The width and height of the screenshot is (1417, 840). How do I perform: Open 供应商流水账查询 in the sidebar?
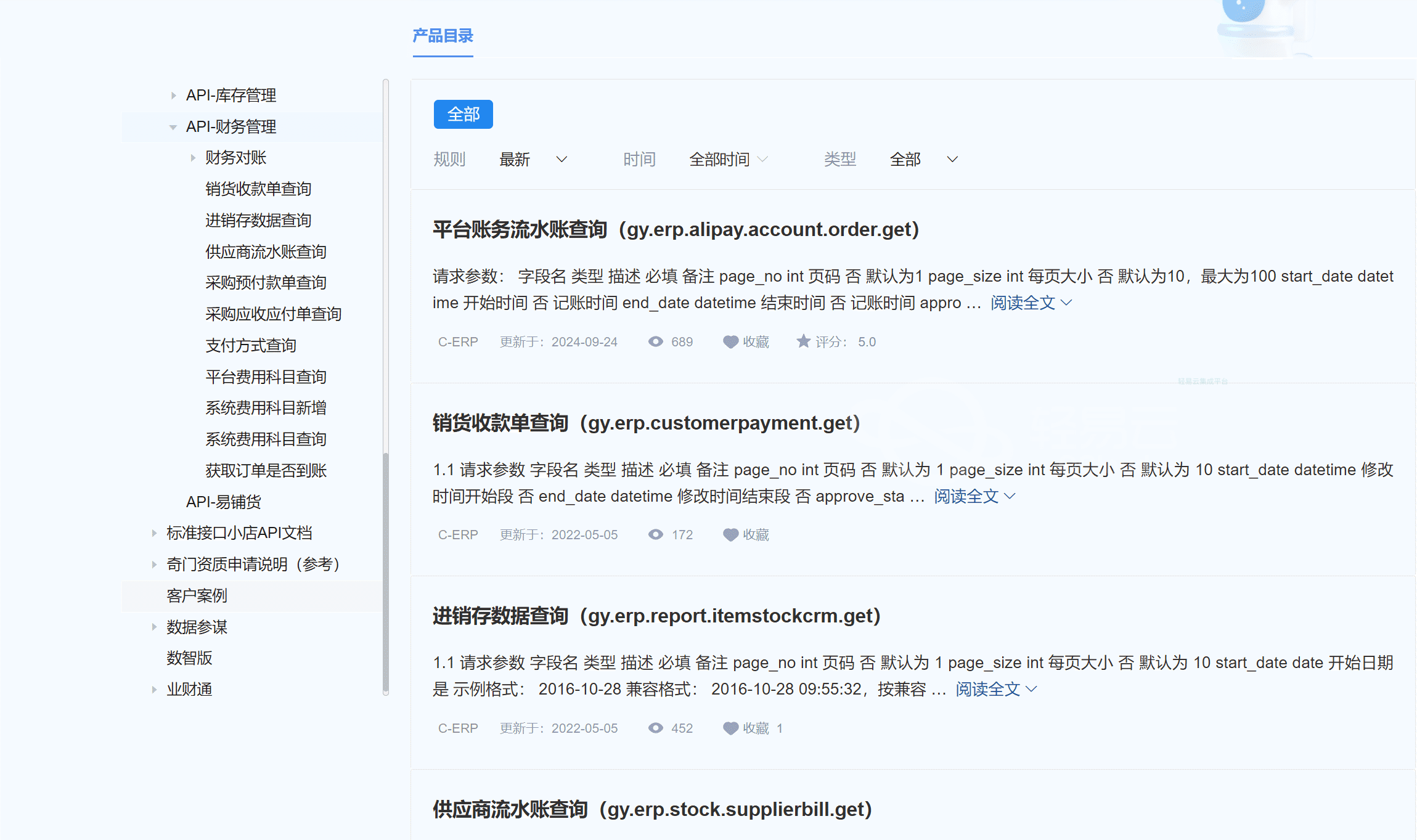point(266,252)
